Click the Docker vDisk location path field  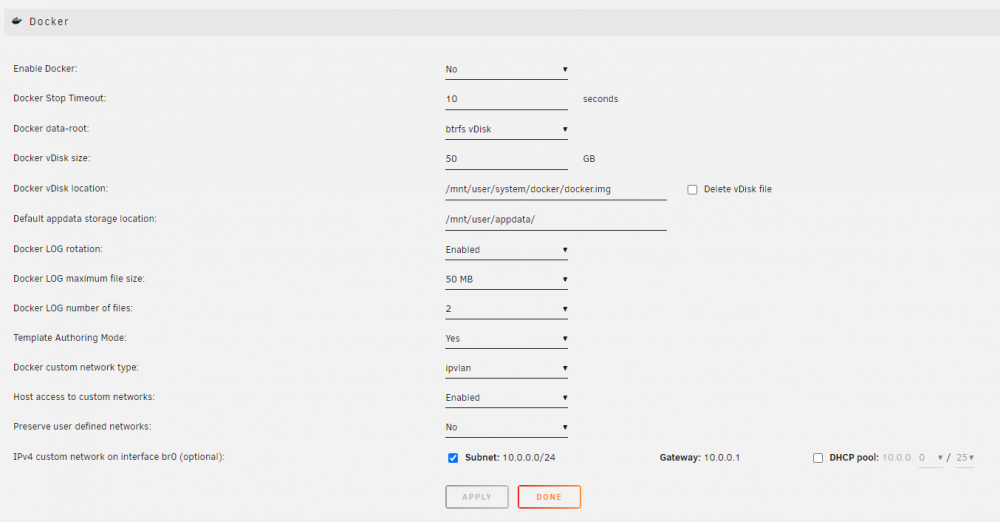555,190
